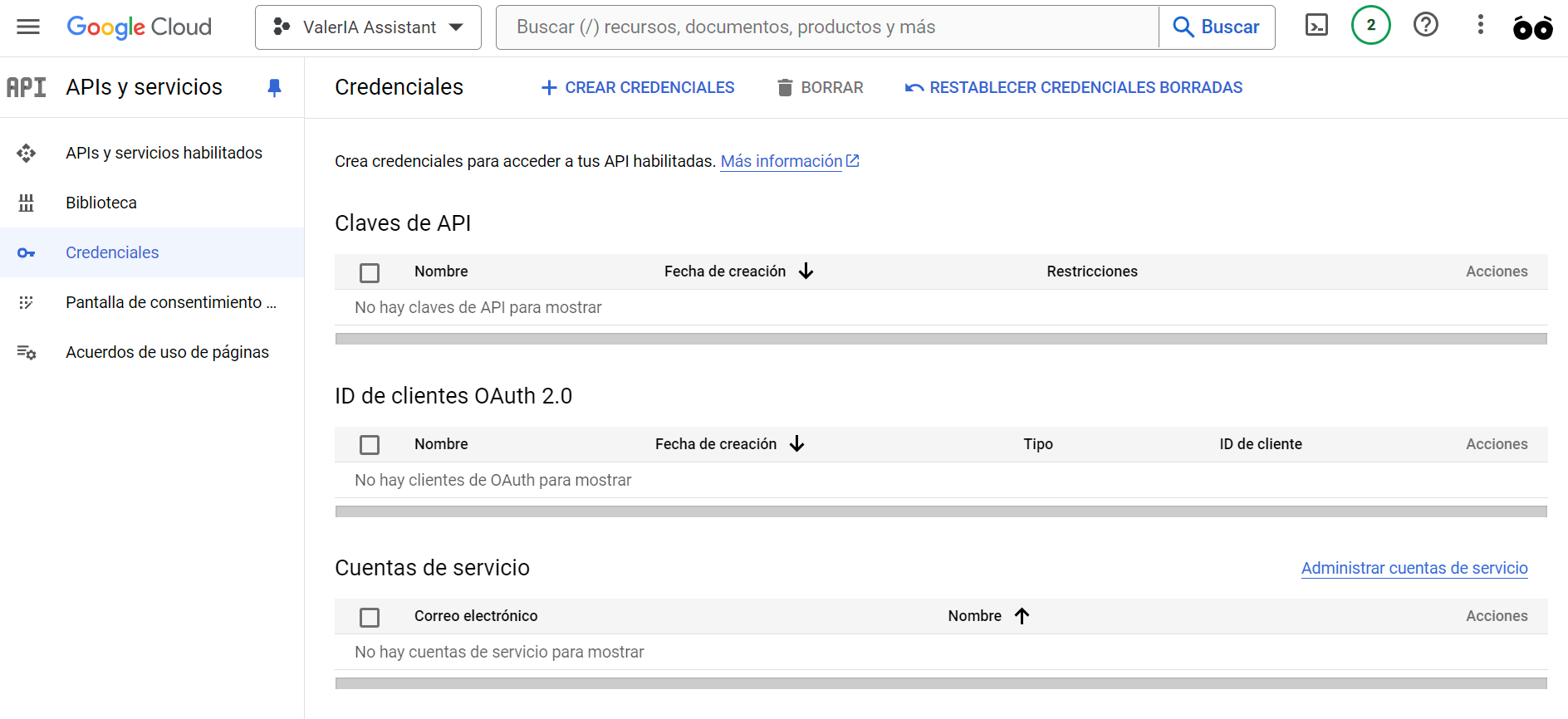This screenshot has width=1568, height=719.
Task: Click up sort arrow in Cuentas de servicio Nombre
Action: pos(1022,616)
